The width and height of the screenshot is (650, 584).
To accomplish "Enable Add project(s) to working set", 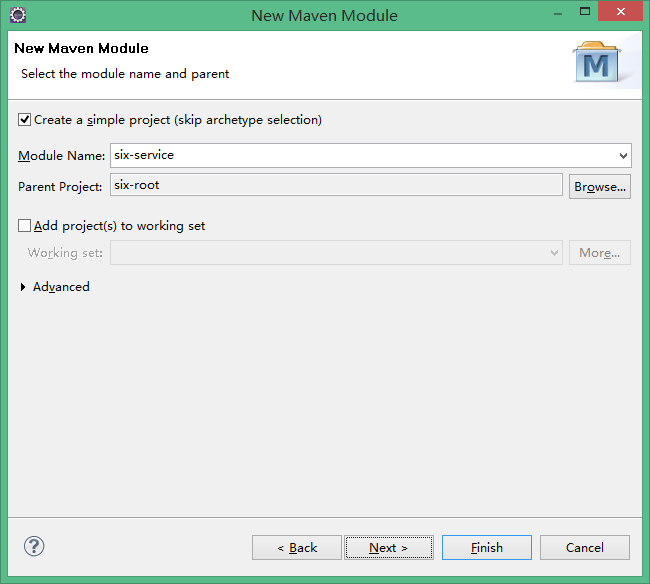I will pyautogui.click(x=24, y=226).
